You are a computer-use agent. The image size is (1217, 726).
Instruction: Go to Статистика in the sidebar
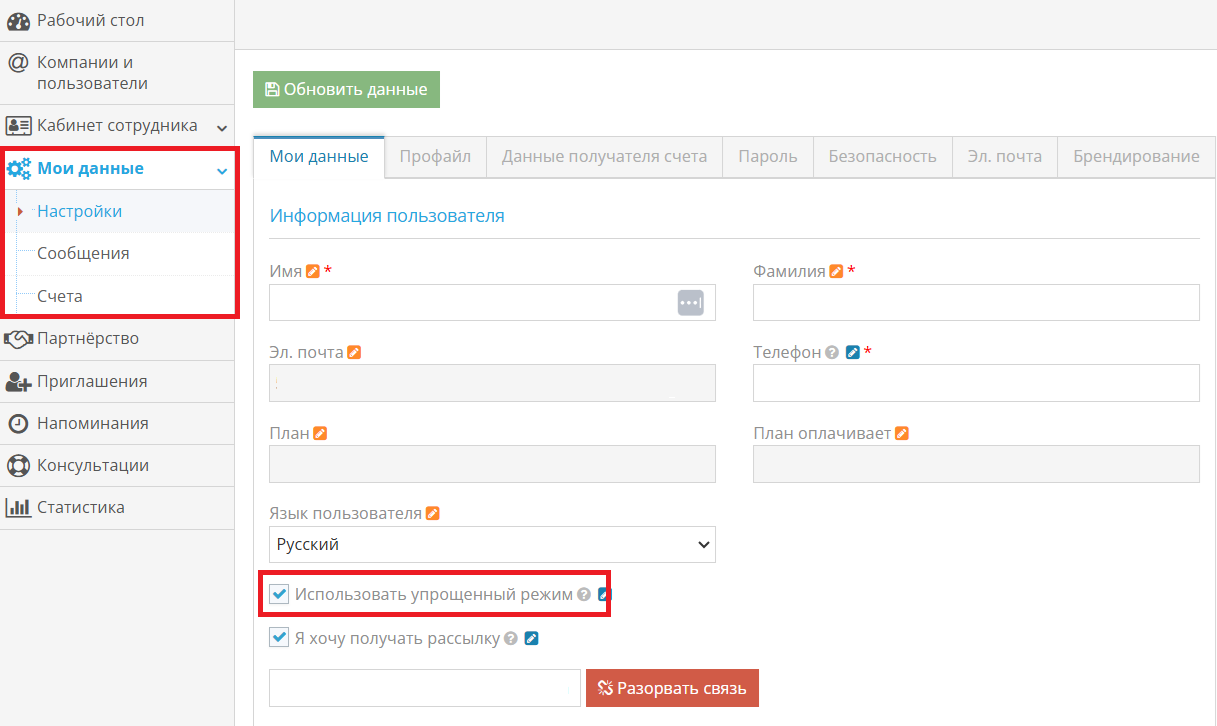pos(80,508)
